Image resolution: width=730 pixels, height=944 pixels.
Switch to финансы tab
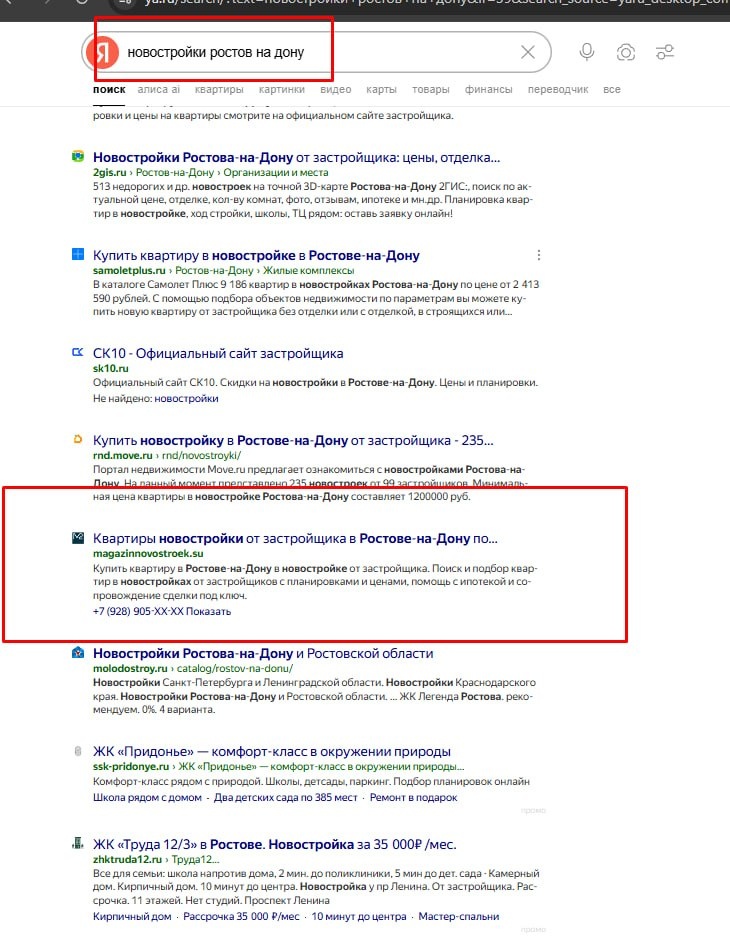coord(489,89)
